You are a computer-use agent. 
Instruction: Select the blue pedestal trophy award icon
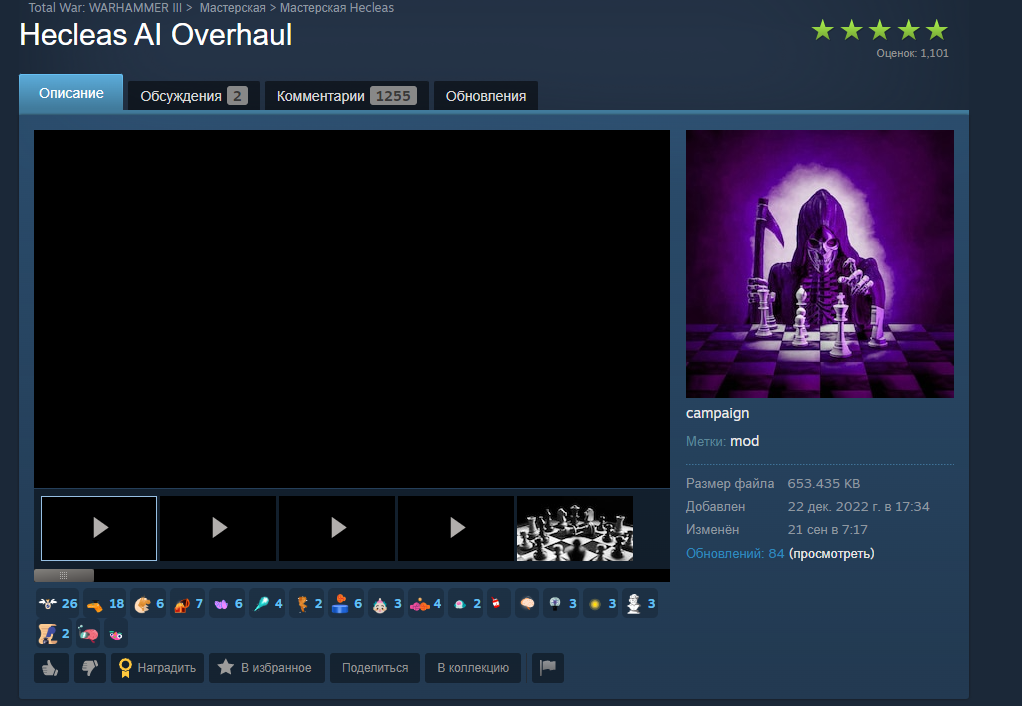[346, 604]
